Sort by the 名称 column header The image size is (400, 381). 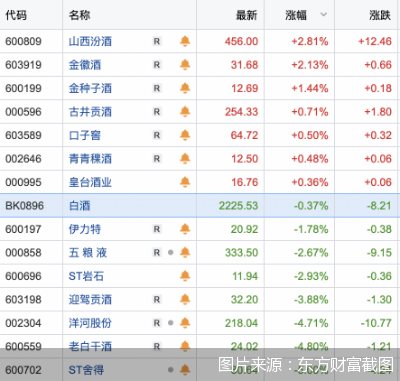[x=79, y=15]
